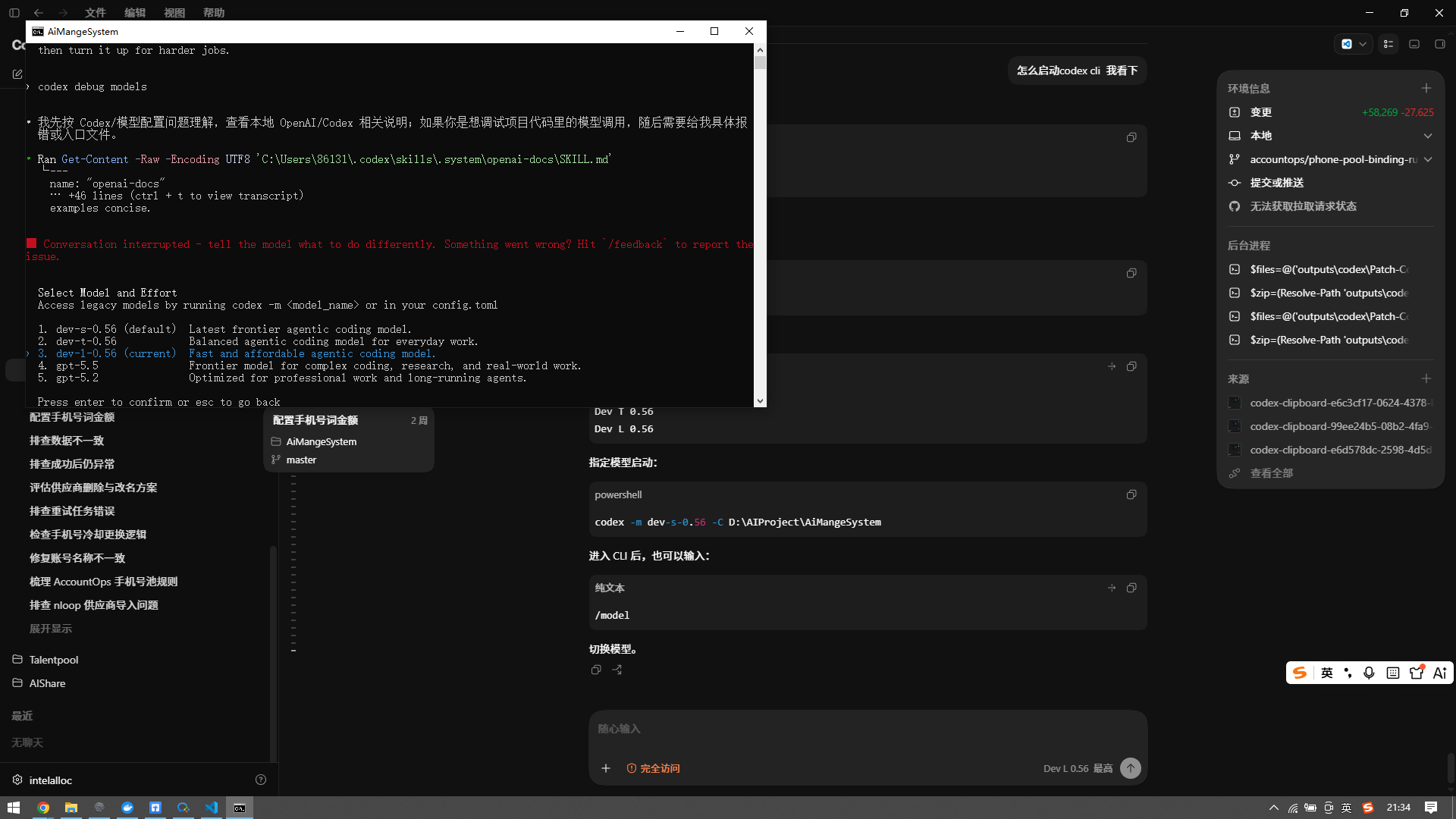Viewport: 1456px width, 819px height.
Task: Toggle punctuation mode on Sogou bar
Action: coord(1348,673)
